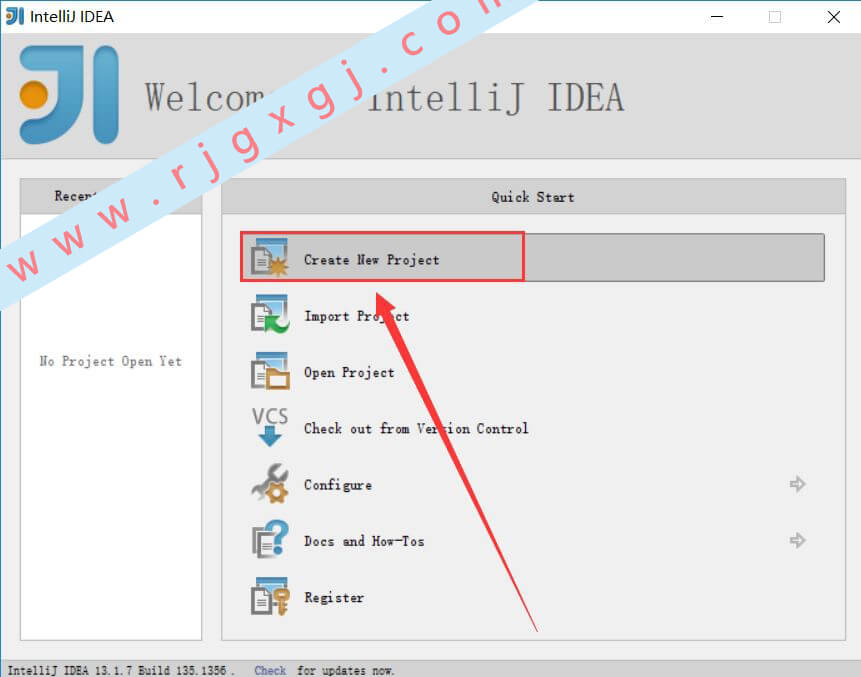This screenshot has height=677, width=861.
Task: Click the Register key icon
Action: pos(270,596)
